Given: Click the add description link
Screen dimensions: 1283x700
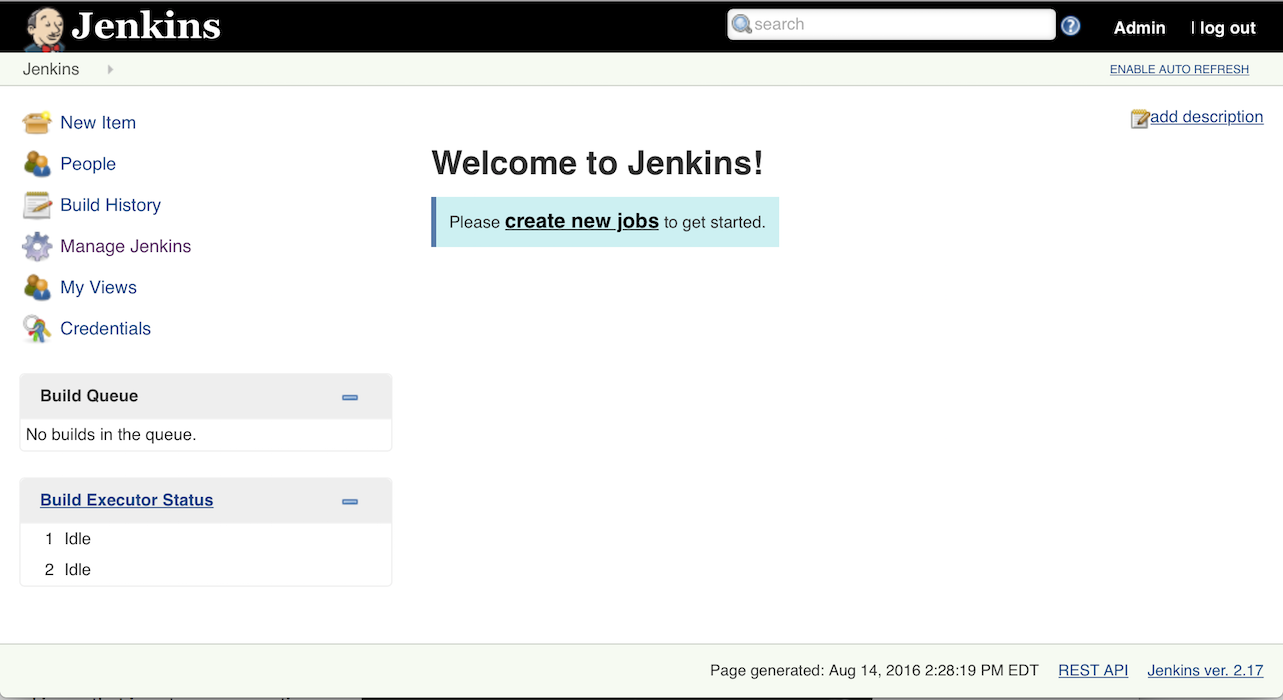Looking at the screenshot, I should point(1206,117).
